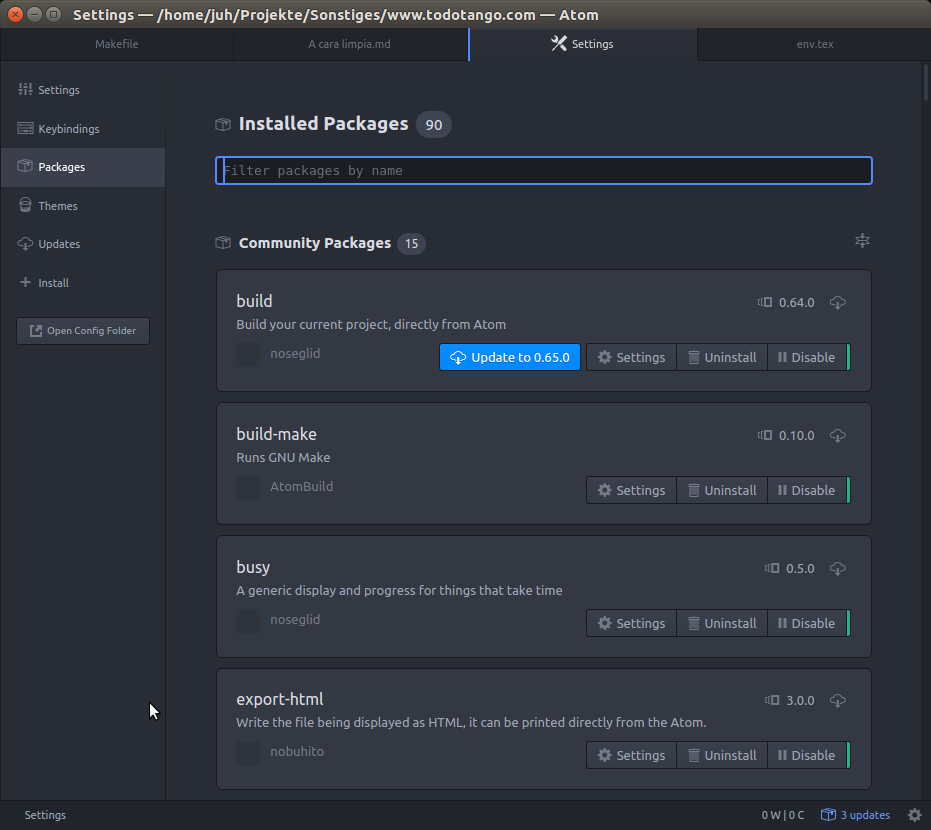
Task: Click the version icon beside 3.0.0
Action: (x=772, y=700)
